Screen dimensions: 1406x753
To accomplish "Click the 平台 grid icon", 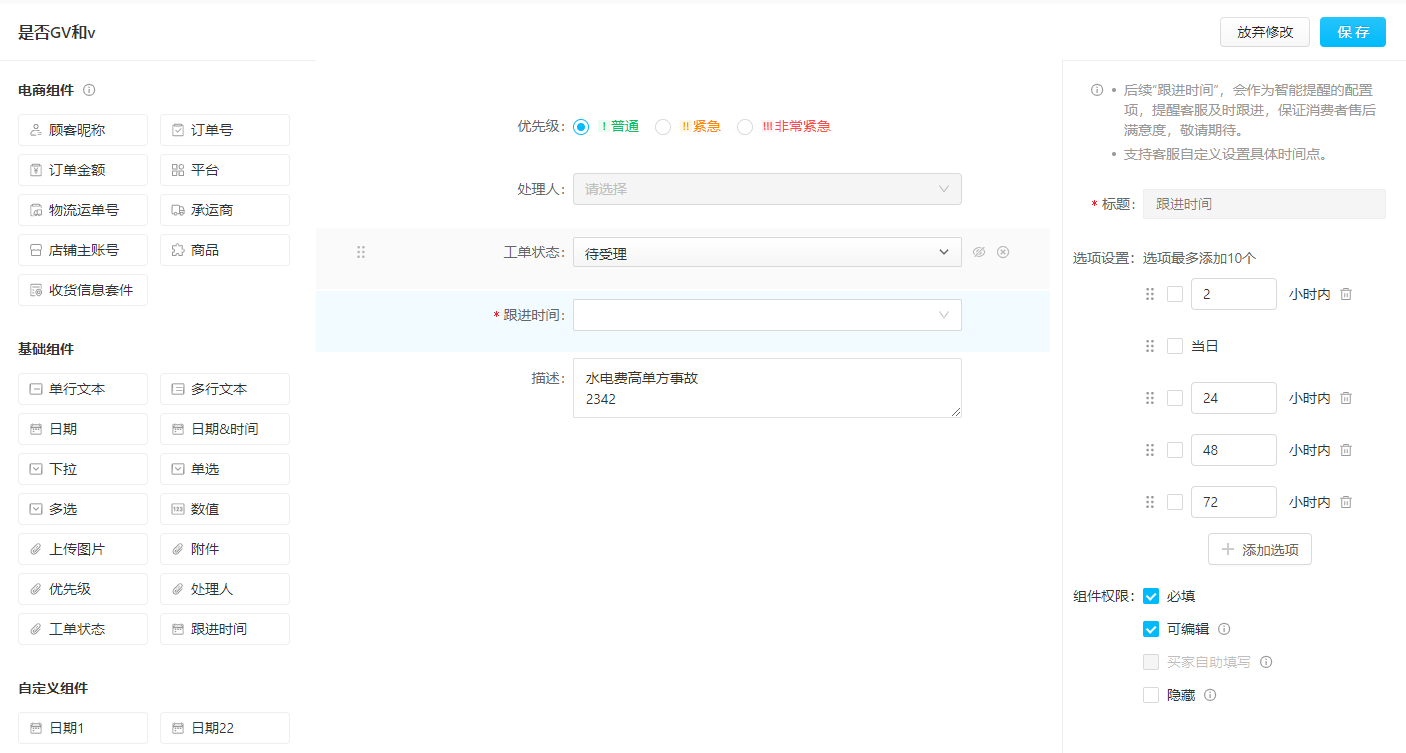I will 178,170.
